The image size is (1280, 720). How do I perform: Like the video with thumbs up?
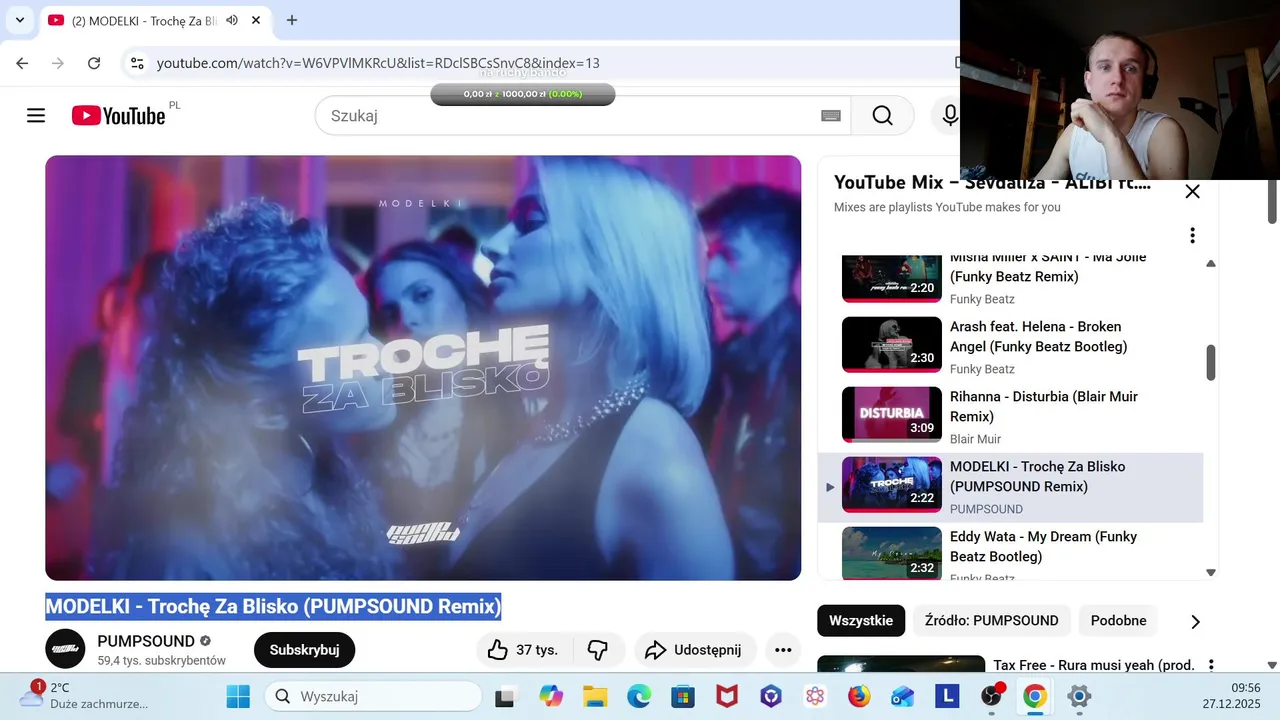click(x=523, y=650)
